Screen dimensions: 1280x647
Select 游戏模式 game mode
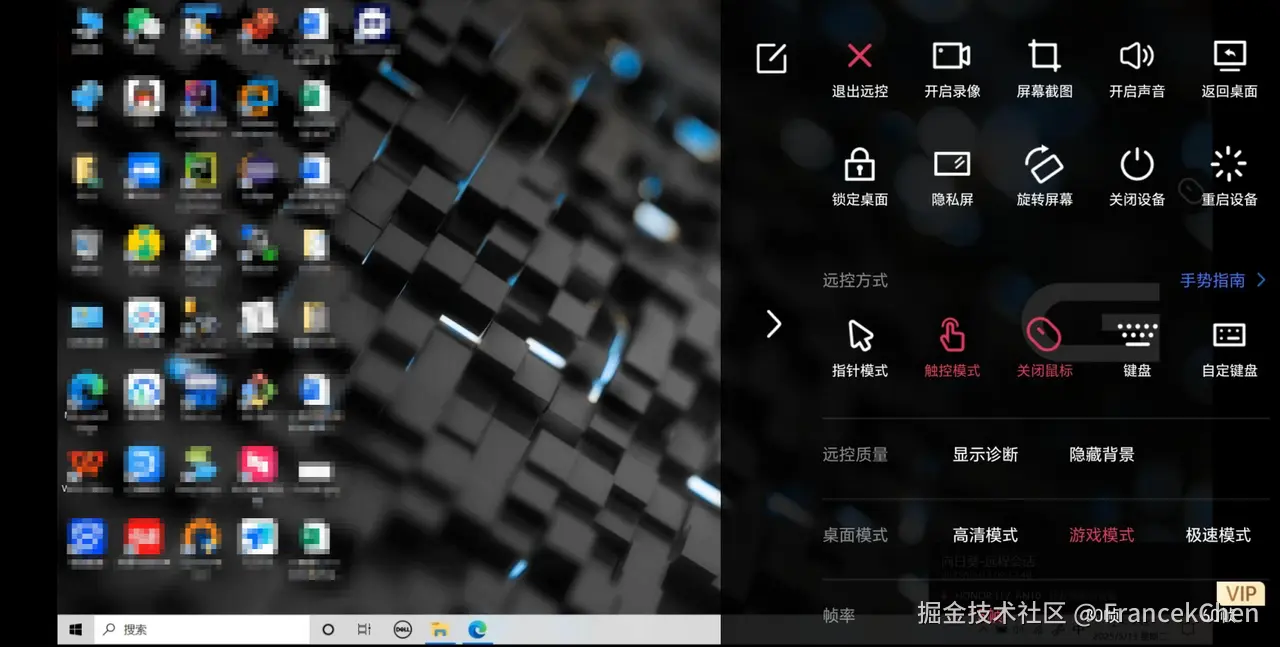pos(1102,535)
